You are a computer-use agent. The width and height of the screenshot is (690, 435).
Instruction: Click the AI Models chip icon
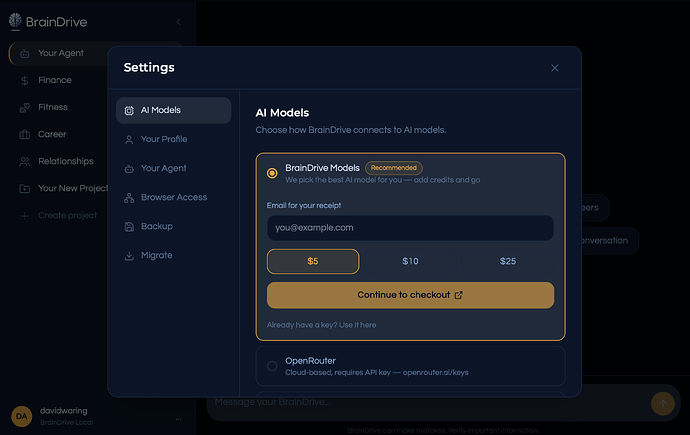(x=129, y=111)
